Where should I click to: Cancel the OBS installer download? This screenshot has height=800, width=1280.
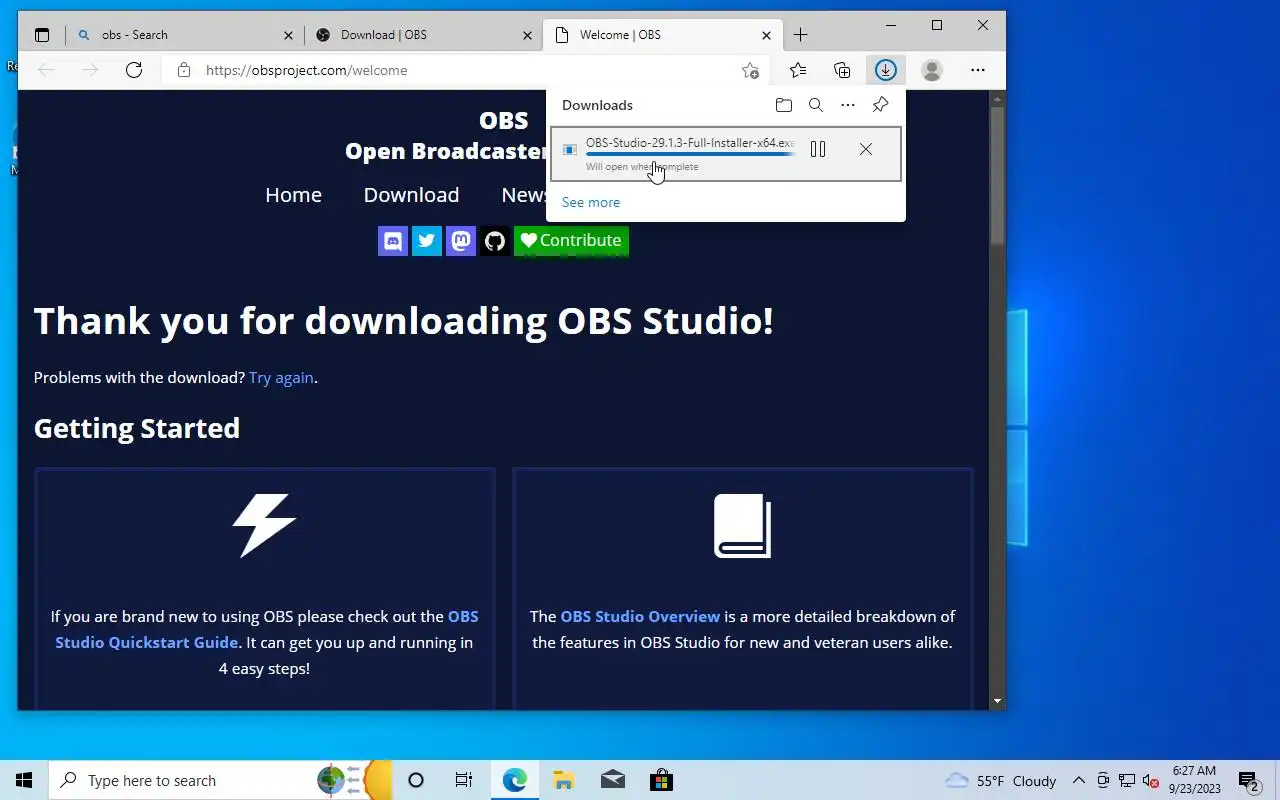(866, 149)
